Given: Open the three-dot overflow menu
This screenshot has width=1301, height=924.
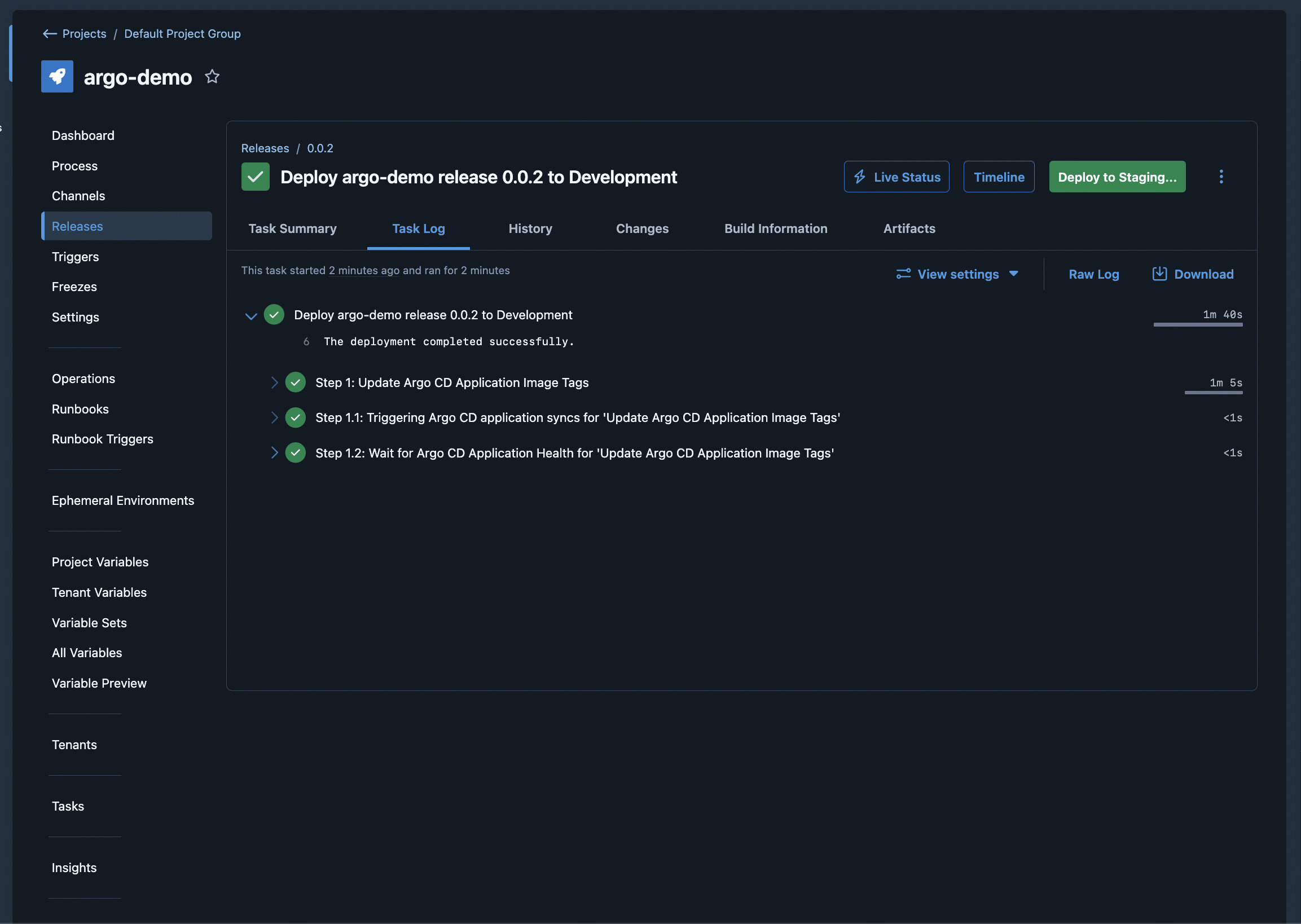Looking at the screenshot, I should tap(1221, 177).
